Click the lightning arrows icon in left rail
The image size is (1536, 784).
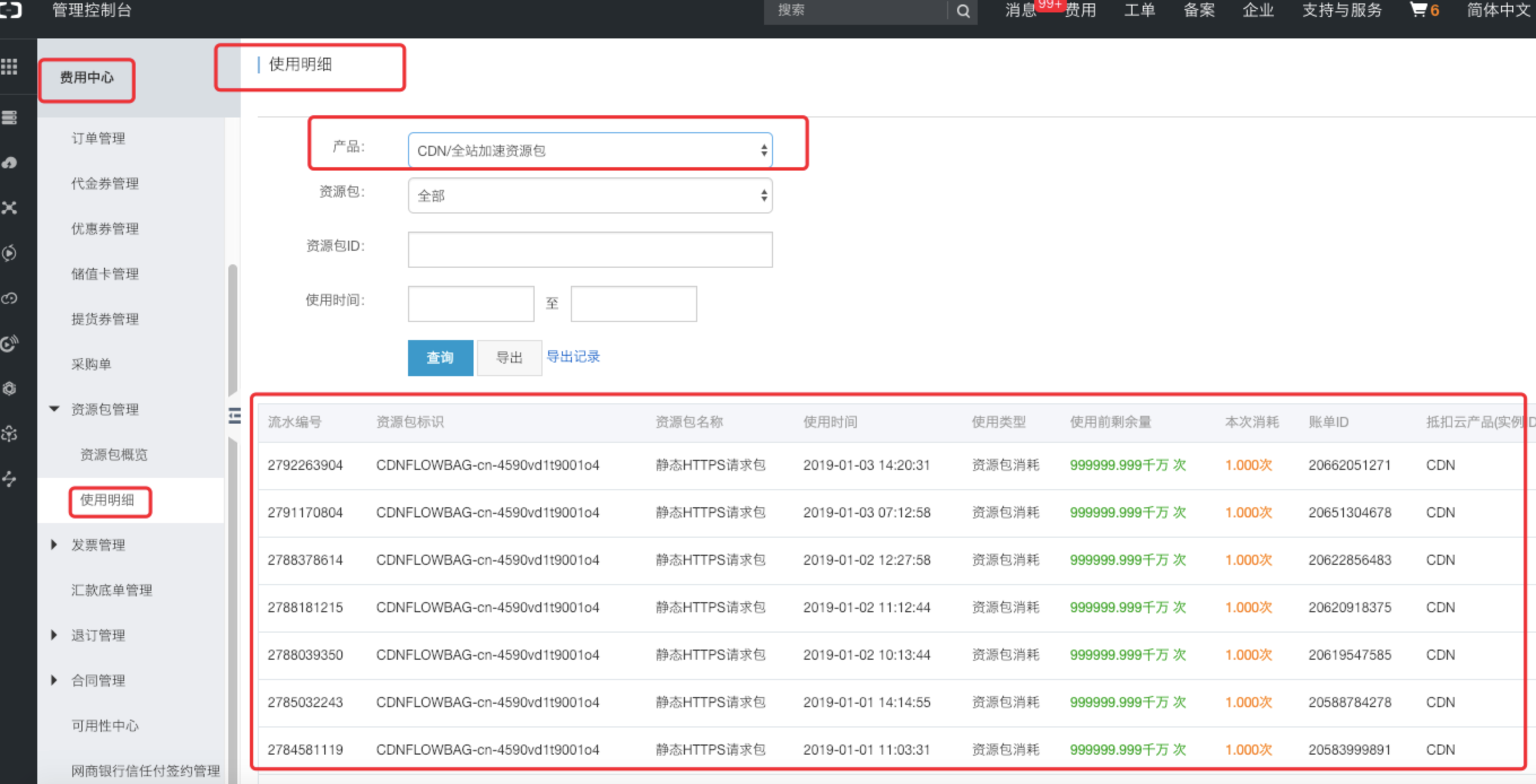coord(9,479)
